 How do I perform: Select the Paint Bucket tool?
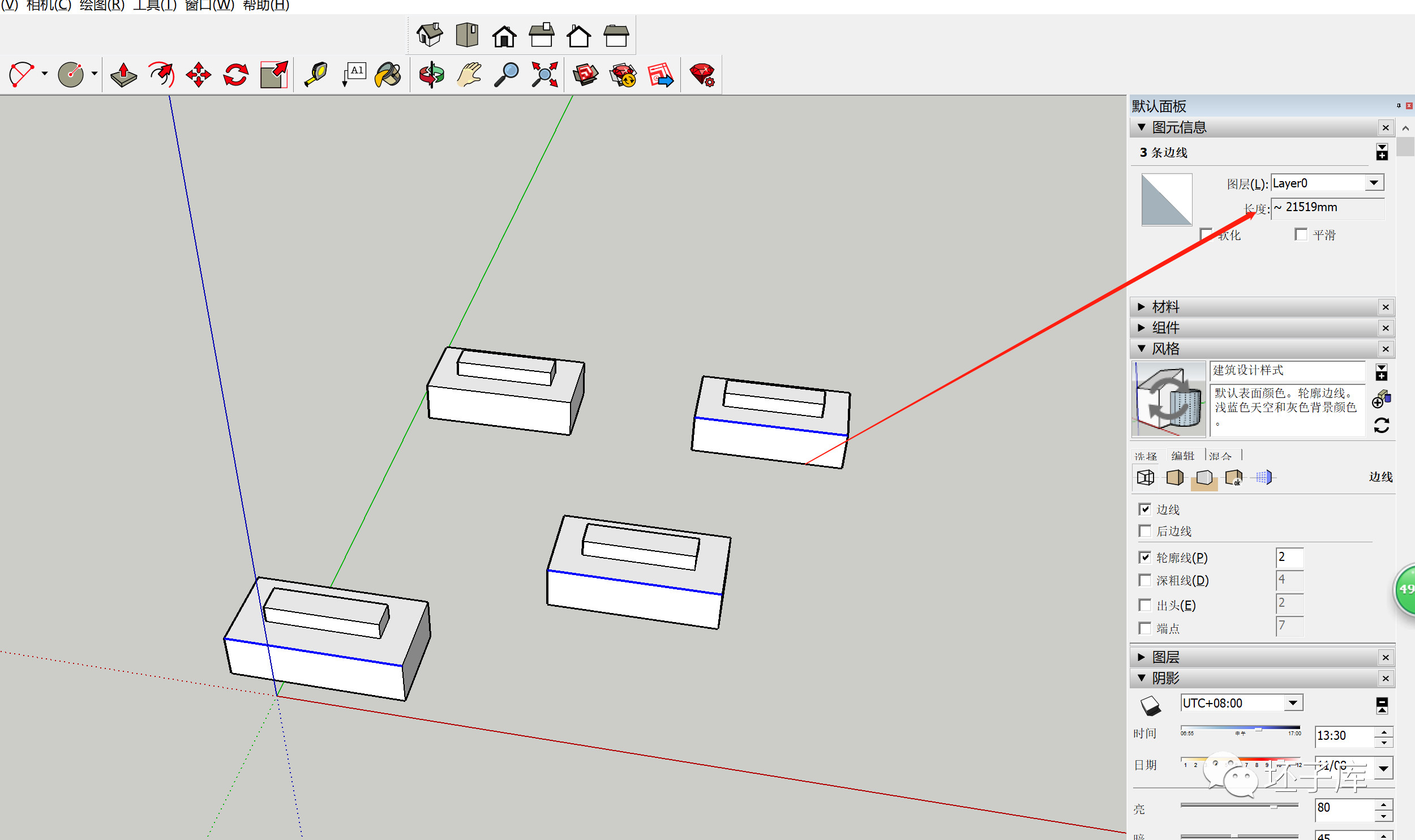click(x=388, y=74)
